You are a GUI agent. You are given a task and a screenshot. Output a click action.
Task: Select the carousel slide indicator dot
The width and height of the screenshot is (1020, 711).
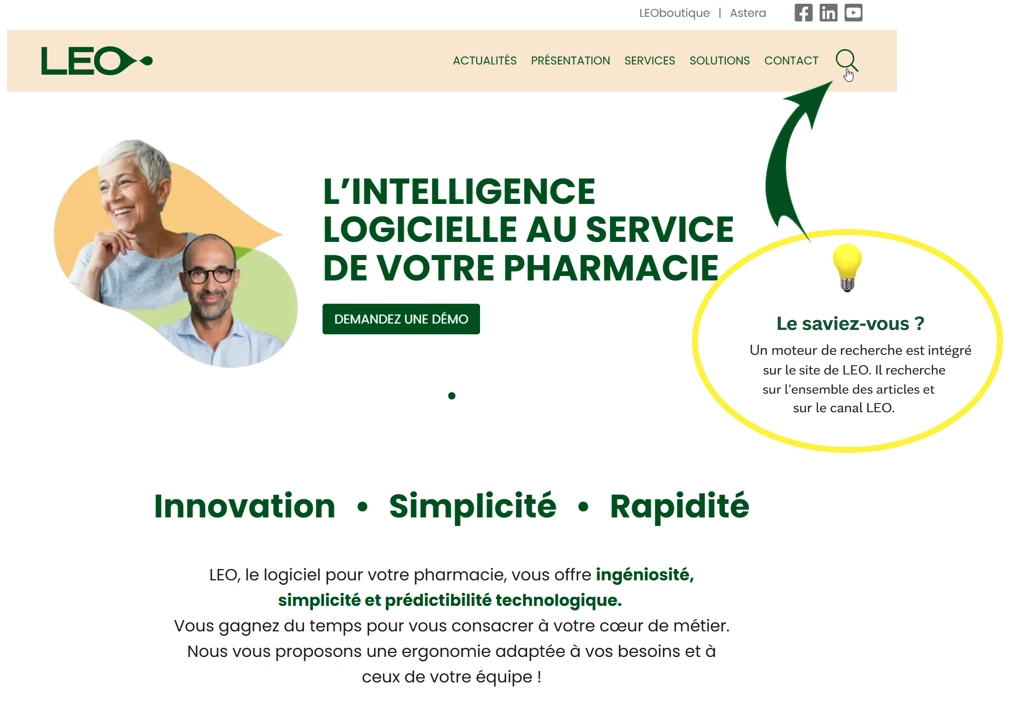click(x=452, y=396)
